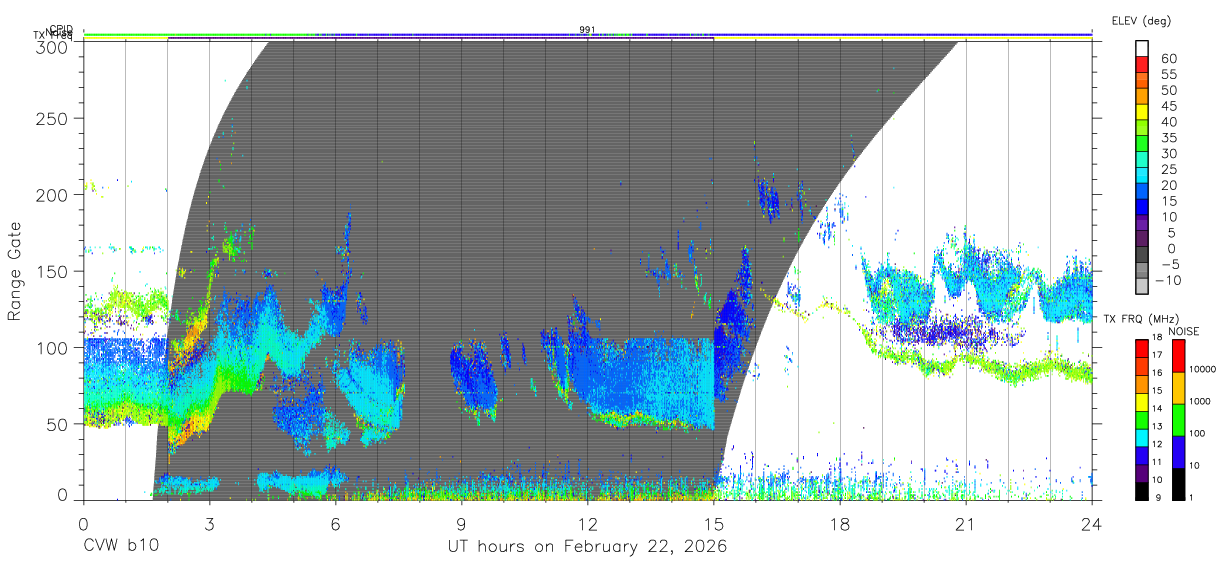Click the blue NOISE swatch between 100 and 10
The image size is (1228, 567).
[x=1181, y=452]
